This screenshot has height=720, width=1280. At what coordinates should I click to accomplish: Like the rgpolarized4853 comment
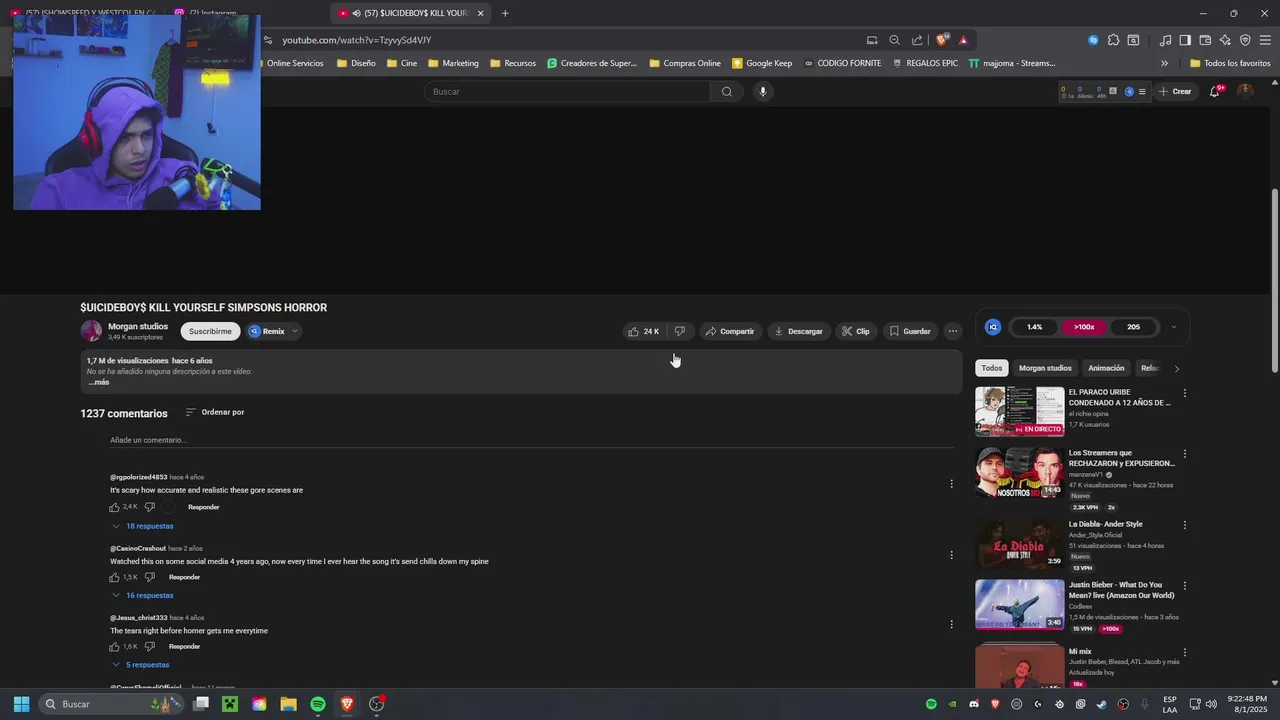(115, 507)
